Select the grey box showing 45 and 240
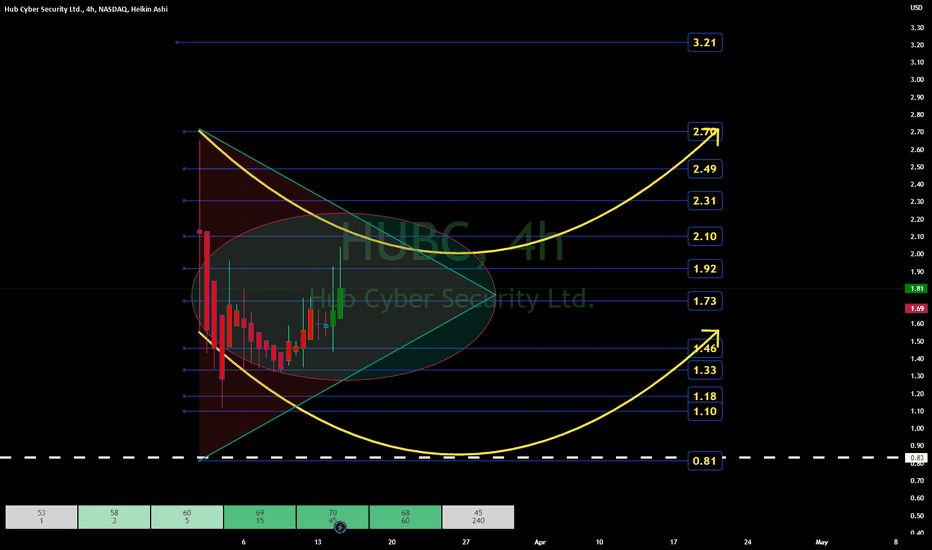Image resolution: width=932 pixels, height=550 pixels. coord(478,517)
